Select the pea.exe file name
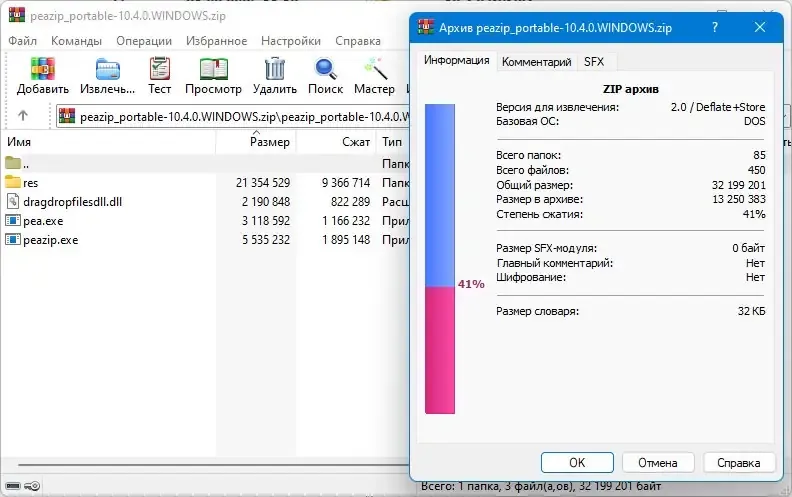This screenshot has height=497, width=792. pyautogui.click(x=43, y=221)
